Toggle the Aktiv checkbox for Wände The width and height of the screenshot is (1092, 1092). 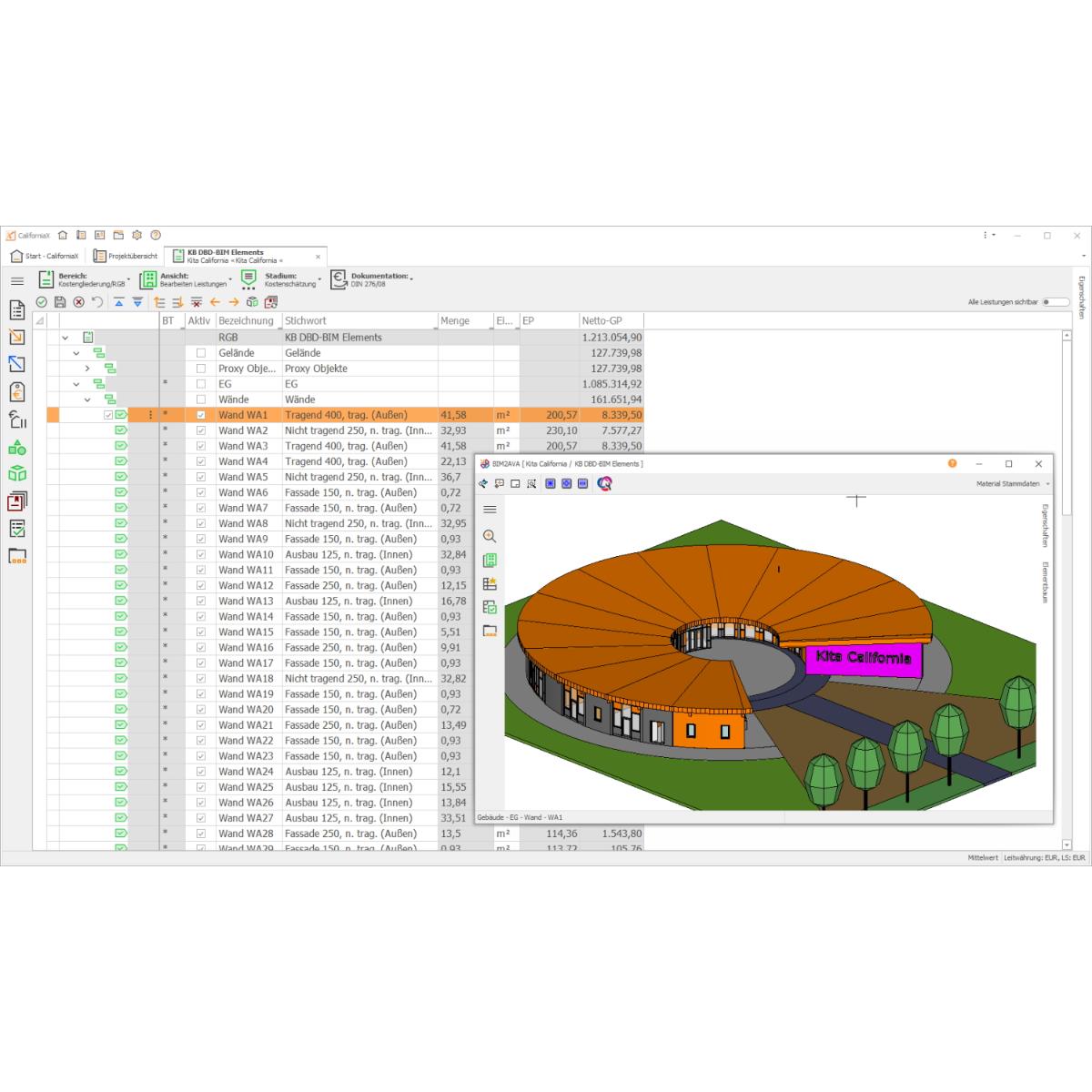click(201, 399)
